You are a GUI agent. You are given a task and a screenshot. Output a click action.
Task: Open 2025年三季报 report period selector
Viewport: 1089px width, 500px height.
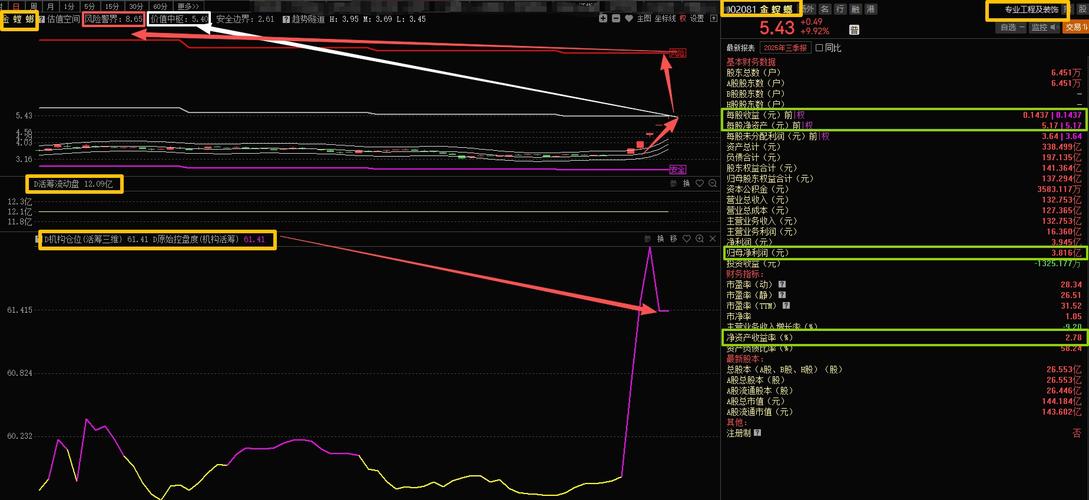click(785, 48)
